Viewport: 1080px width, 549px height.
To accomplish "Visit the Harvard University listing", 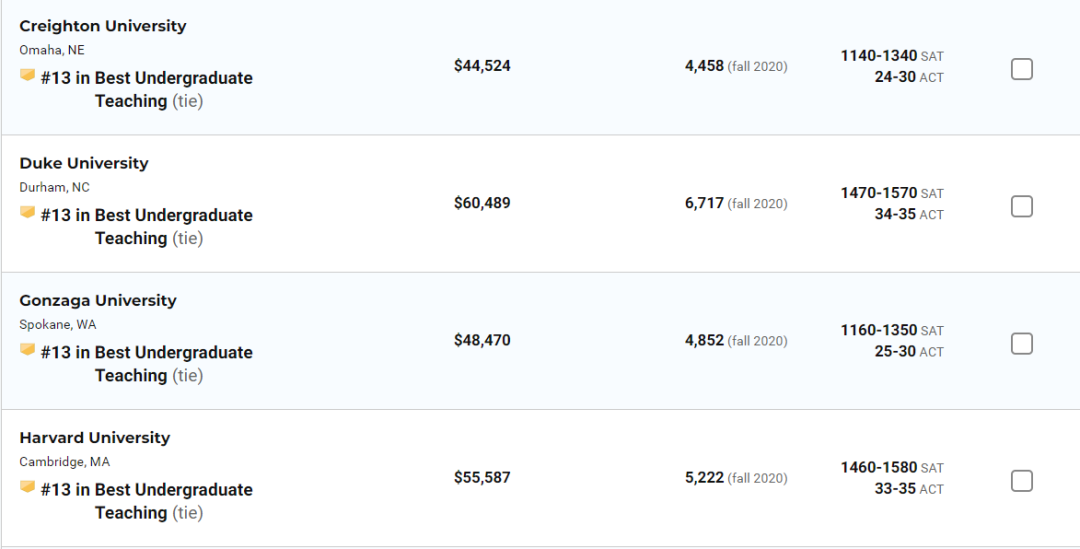I will [x=95, y=437].
